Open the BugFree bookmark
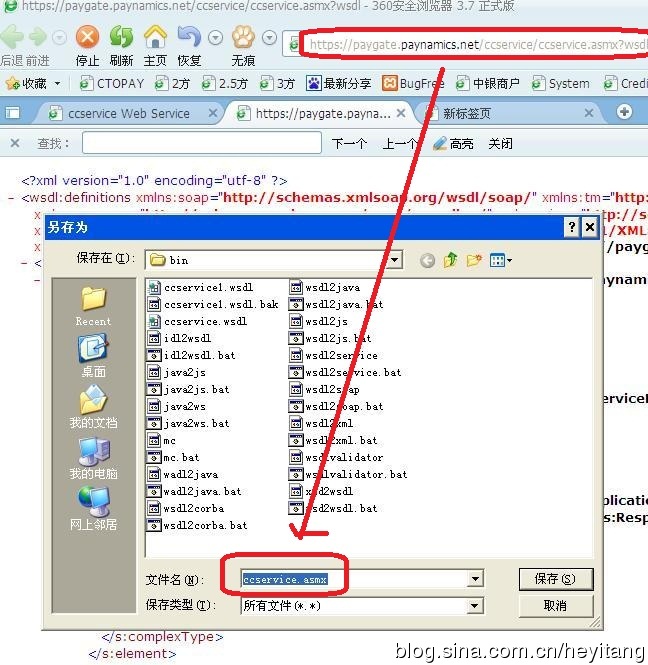The width and height of the screenshot is (648, 665). (x=413, y=84)
